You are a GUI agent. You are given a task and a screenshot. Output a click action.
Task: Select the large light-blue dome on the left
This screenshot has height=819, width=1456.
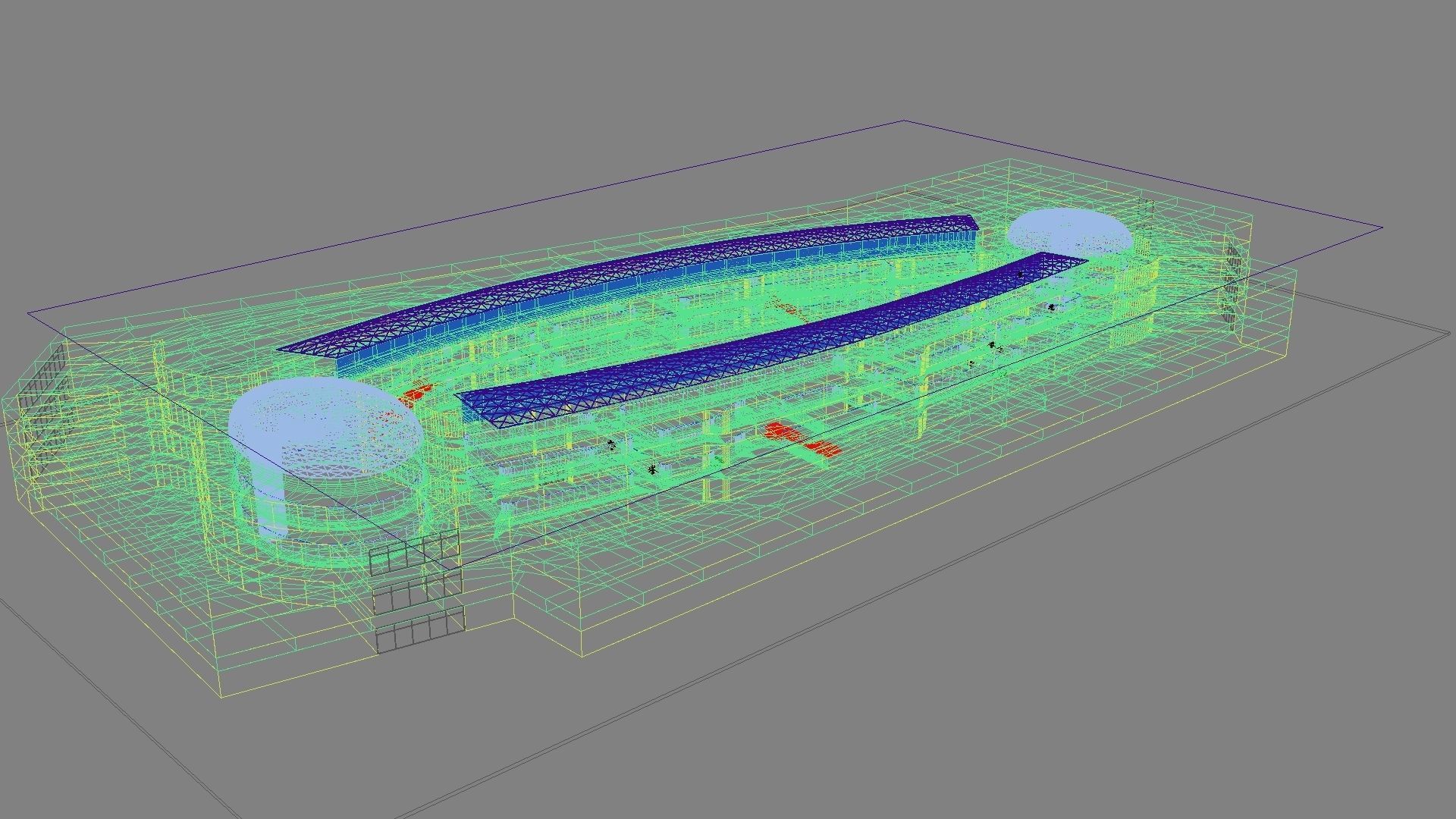tap(326, 428)
